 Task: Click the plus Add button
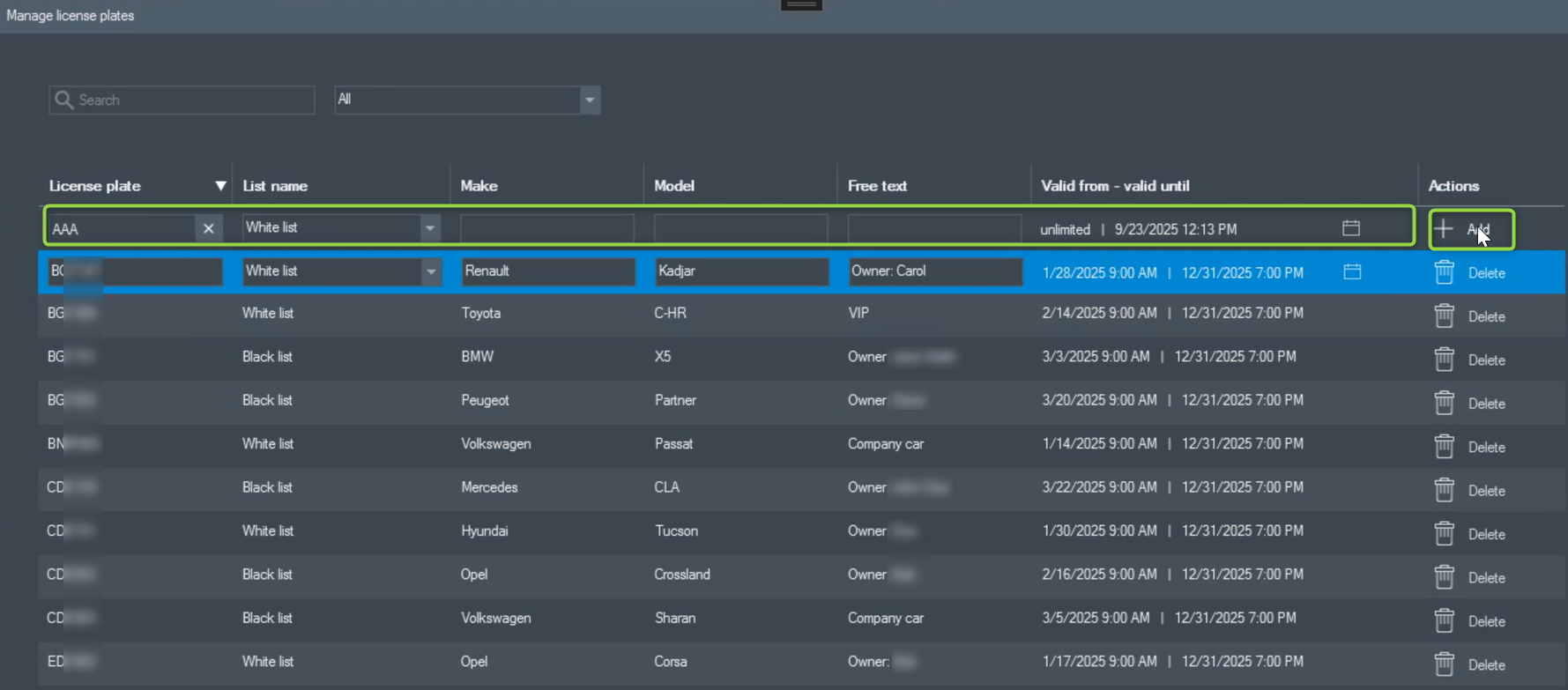(x=1469, y=230)
